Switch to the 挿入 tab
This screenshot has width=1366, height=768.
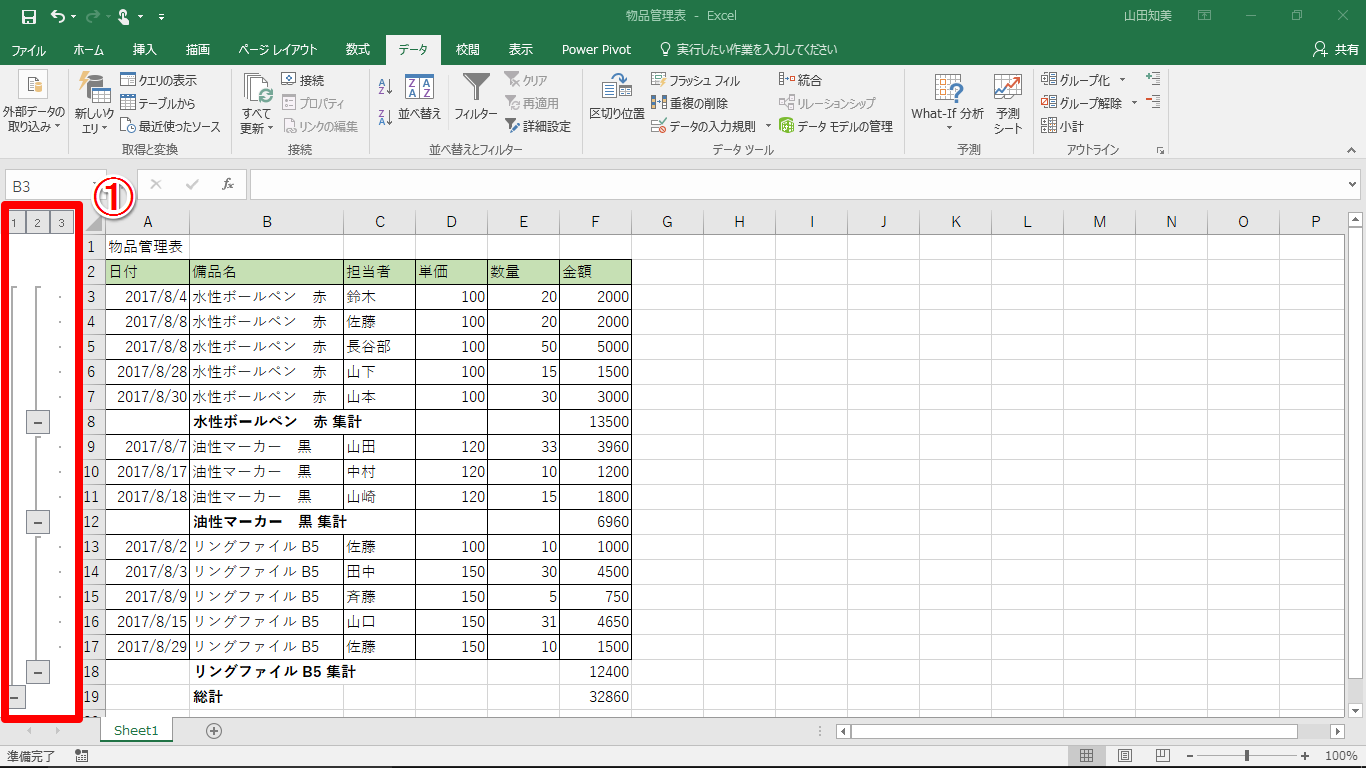click(145, 49)
